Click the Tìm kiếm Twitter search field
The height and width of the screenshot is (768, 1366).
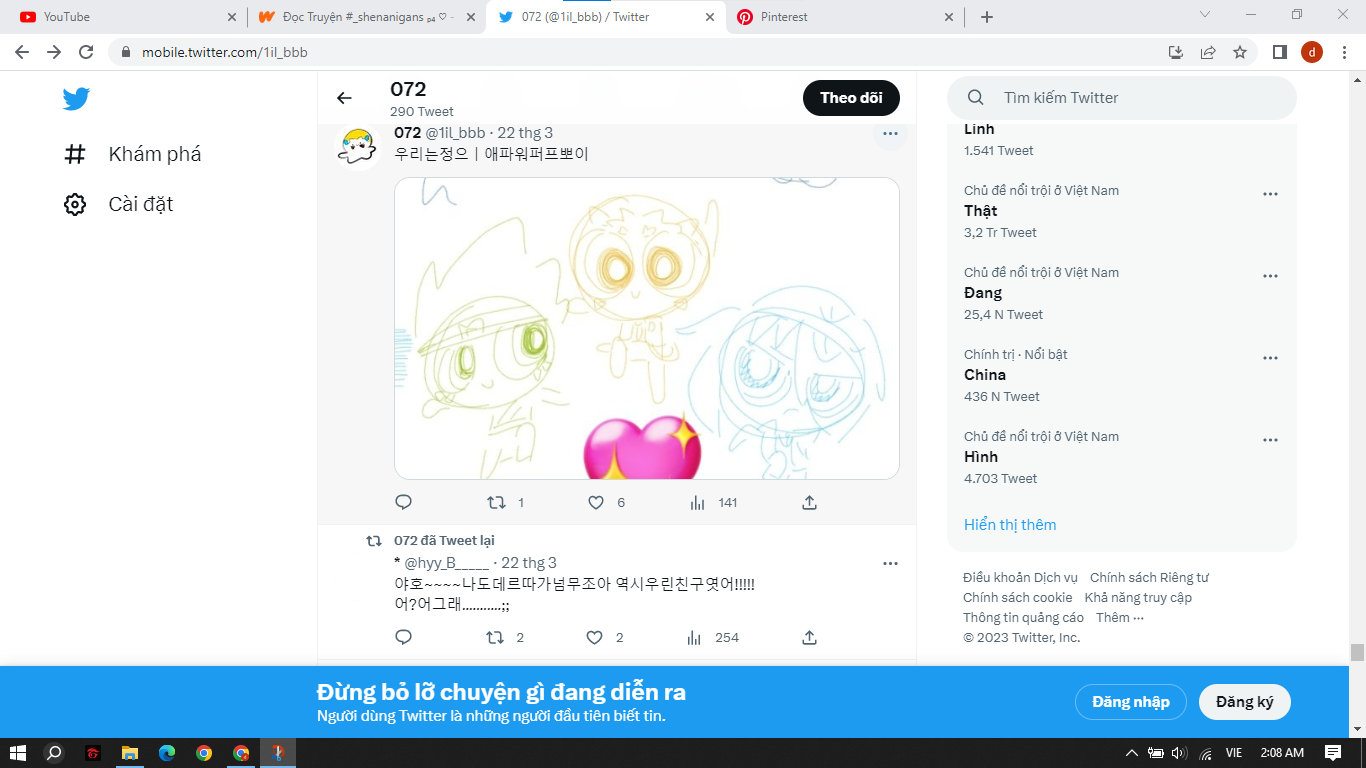coord(1130,98)
